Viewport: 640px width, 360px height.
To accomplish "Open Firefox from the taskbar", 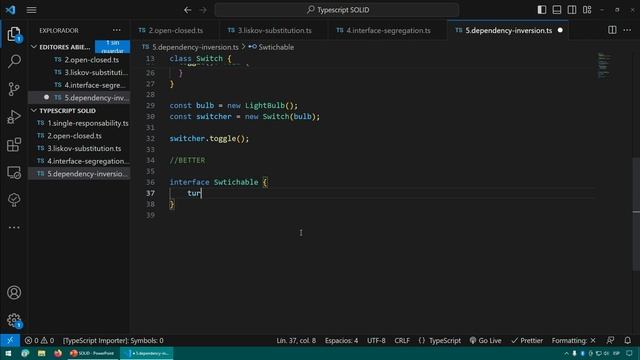I will [58, 353].
